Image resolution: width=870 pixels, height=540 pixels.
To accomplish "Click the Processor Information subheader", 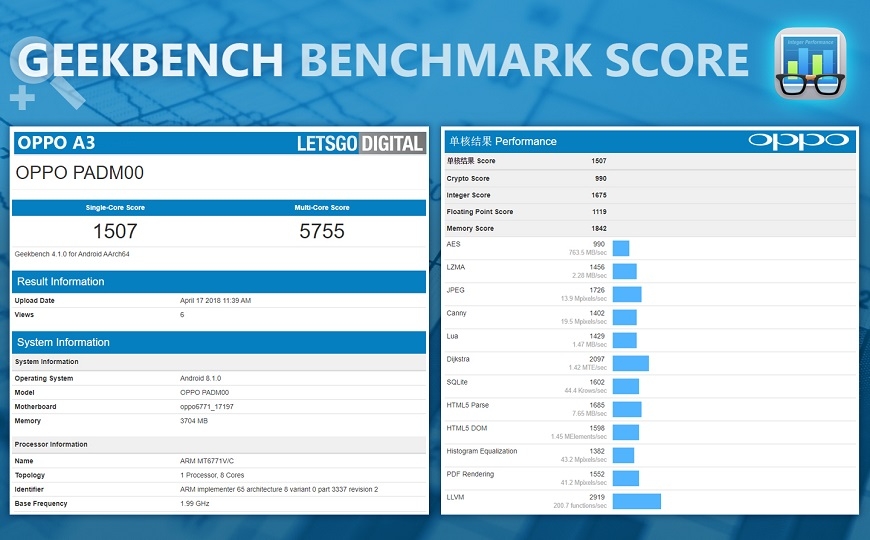I will 51,445.
